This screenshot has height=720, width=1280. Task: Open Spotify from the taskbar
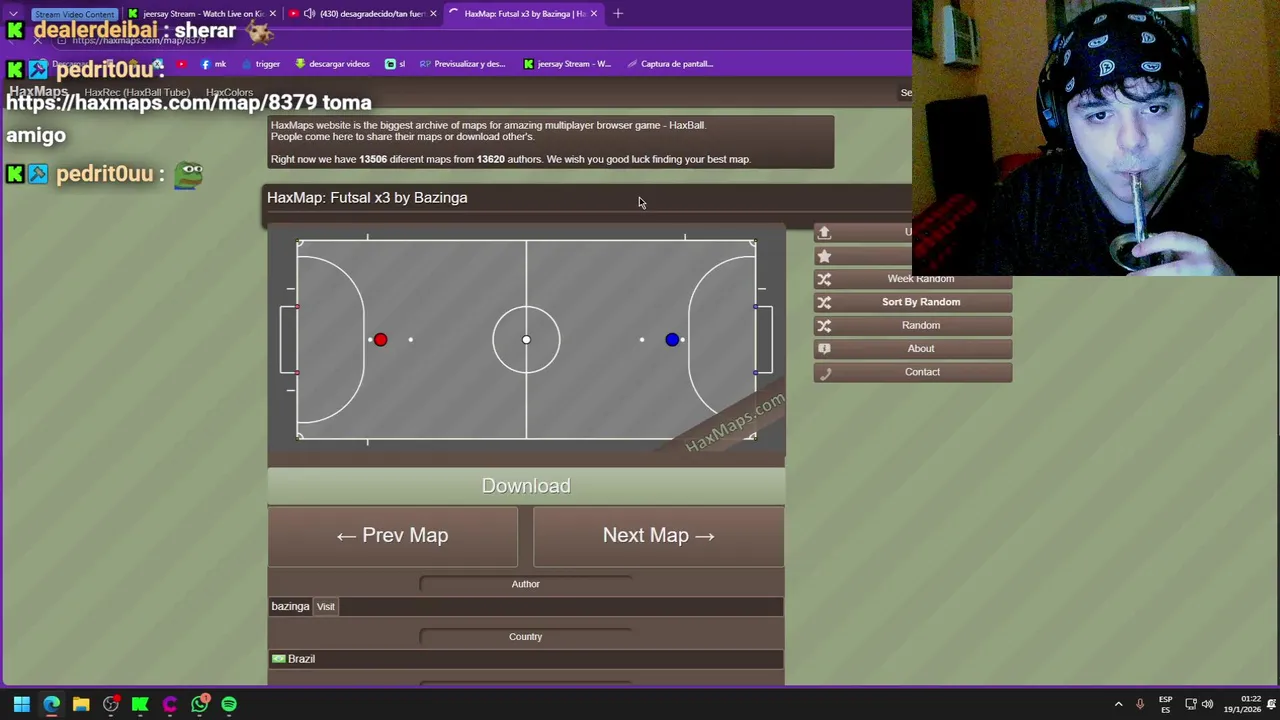click(229, 704)
